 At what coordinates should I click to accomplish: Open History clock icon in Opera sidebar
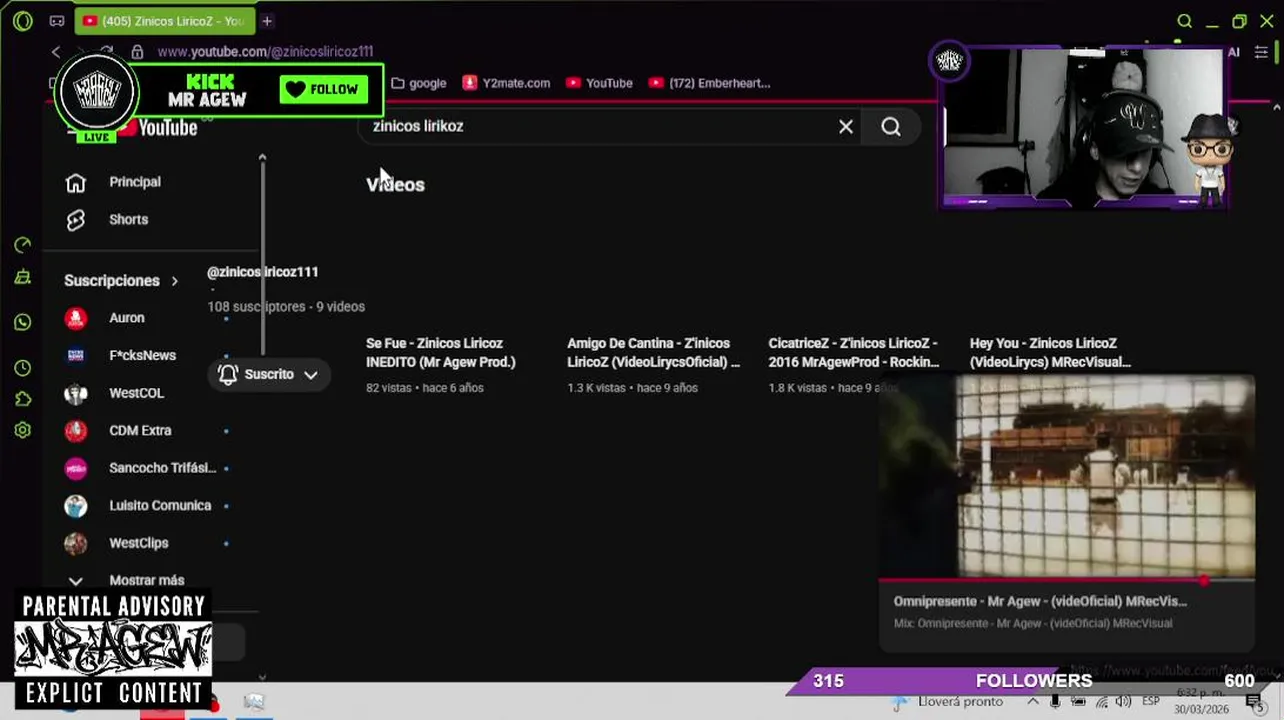click(23, 368)
